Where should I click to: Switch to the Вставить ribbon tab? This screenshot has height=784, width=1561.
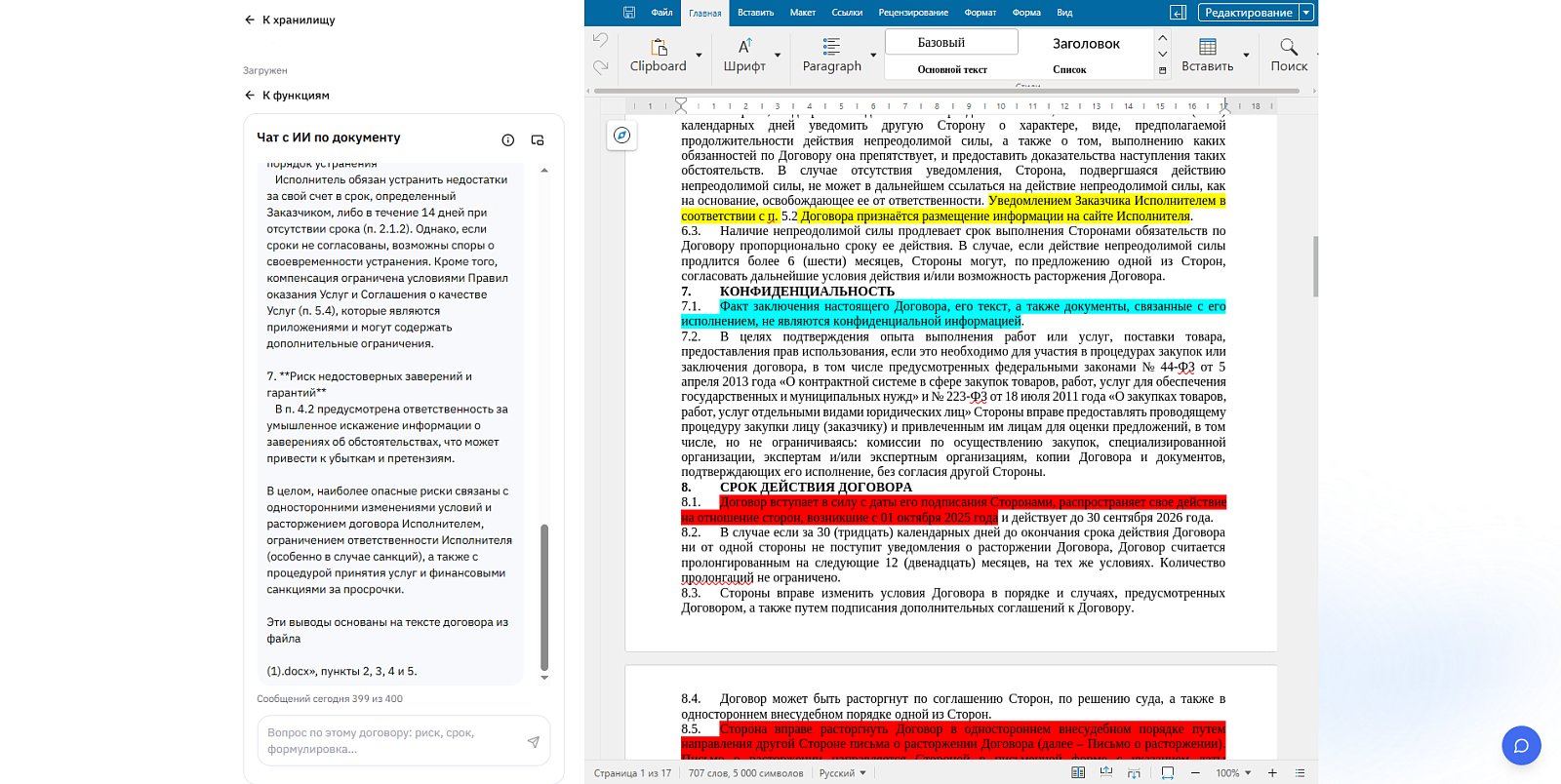tap(755, 13)
